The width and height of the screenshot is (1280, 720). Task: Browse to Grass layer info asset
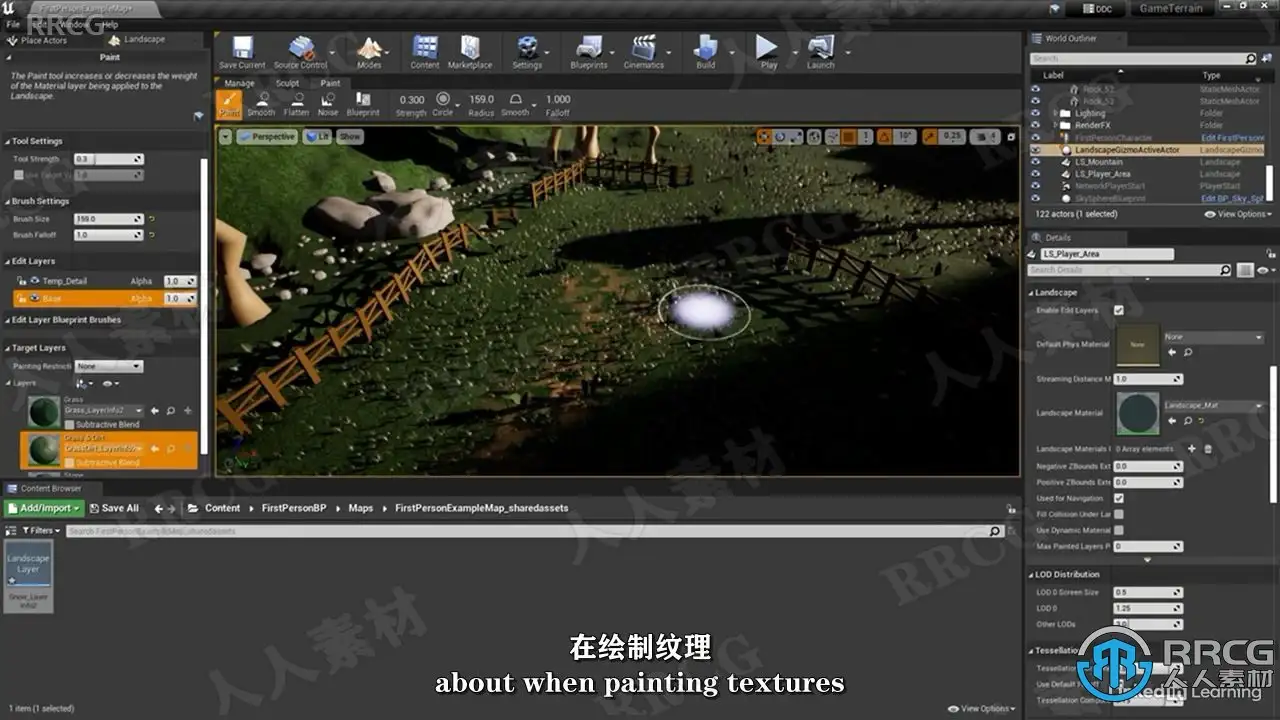point(171,410)
